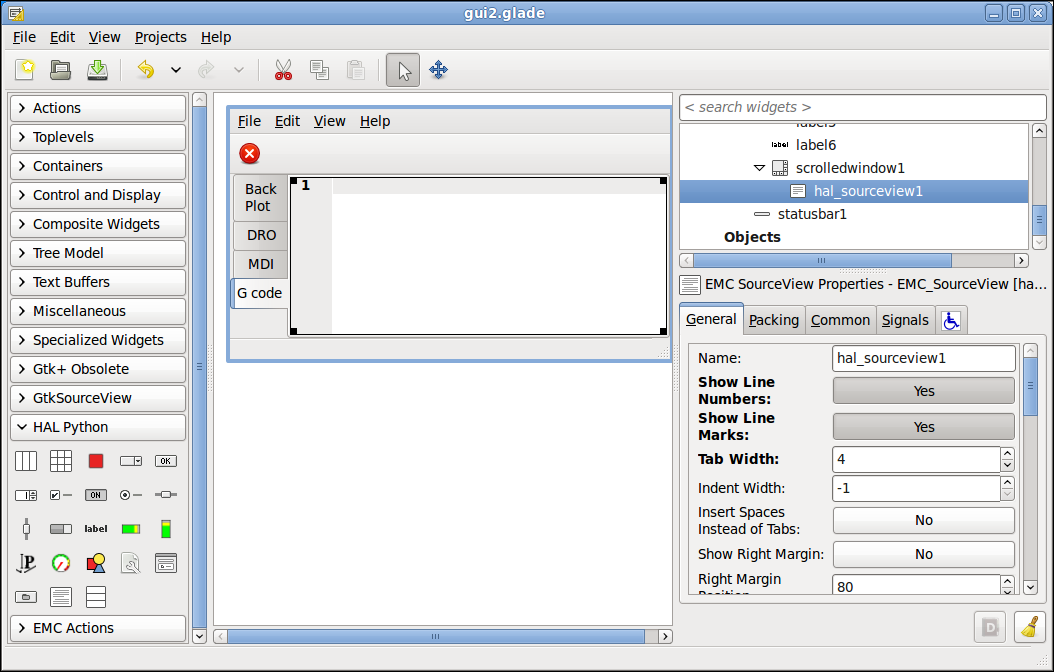
Task: Save the current project
Action: tap(97, 70)
